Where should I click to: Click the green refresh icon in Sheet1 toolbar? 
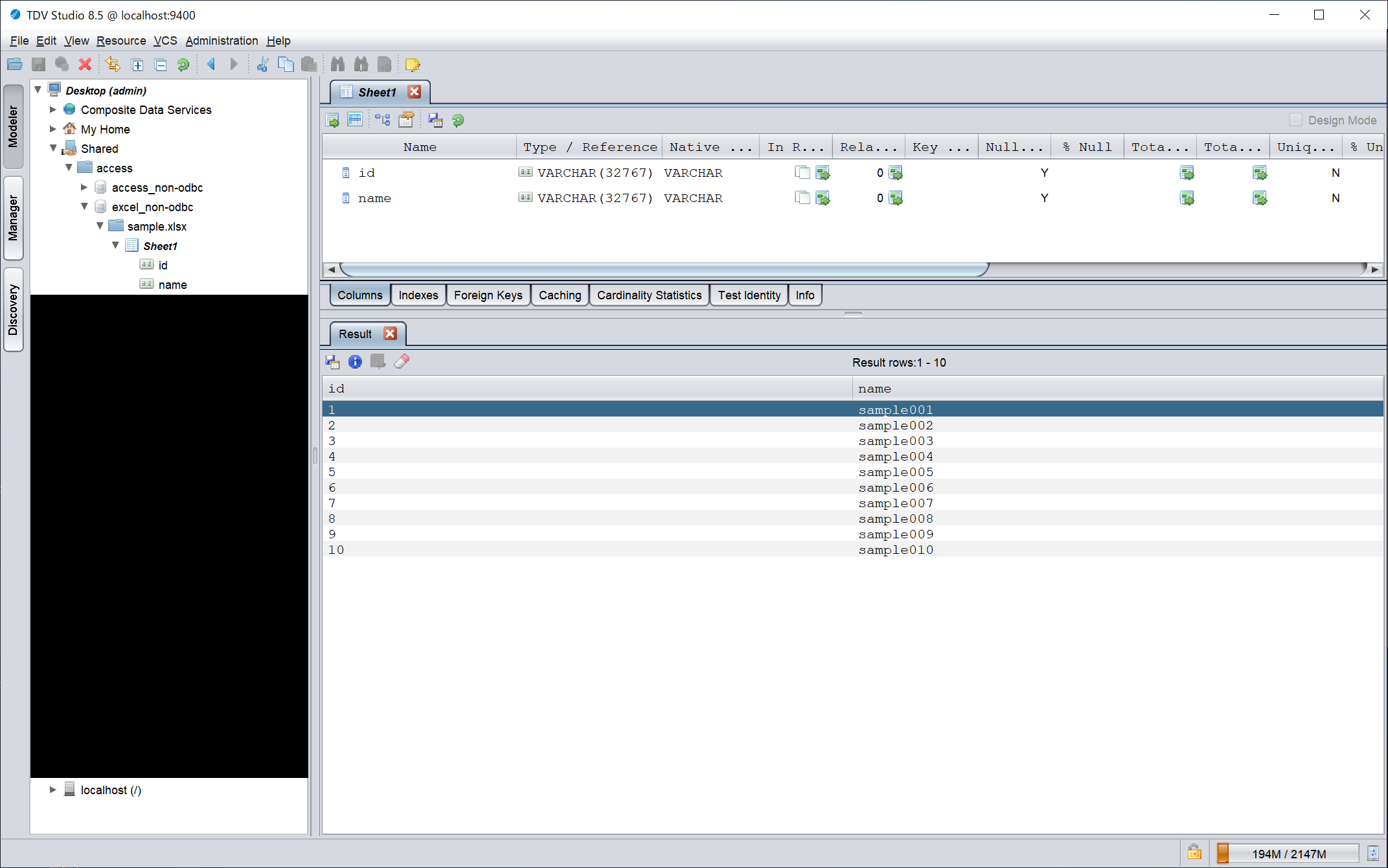[458, 120]
